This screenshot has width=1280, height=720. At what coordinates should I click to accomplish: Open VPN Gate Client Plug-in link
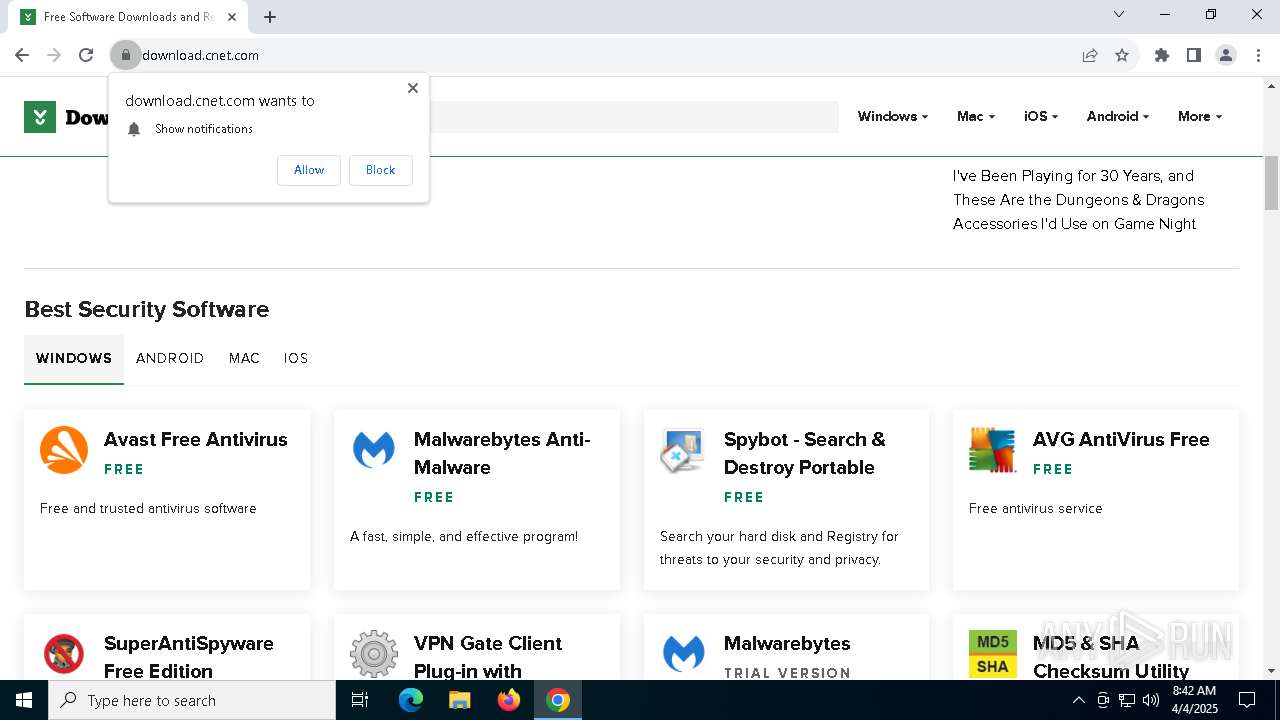click(x=488, y=657)
